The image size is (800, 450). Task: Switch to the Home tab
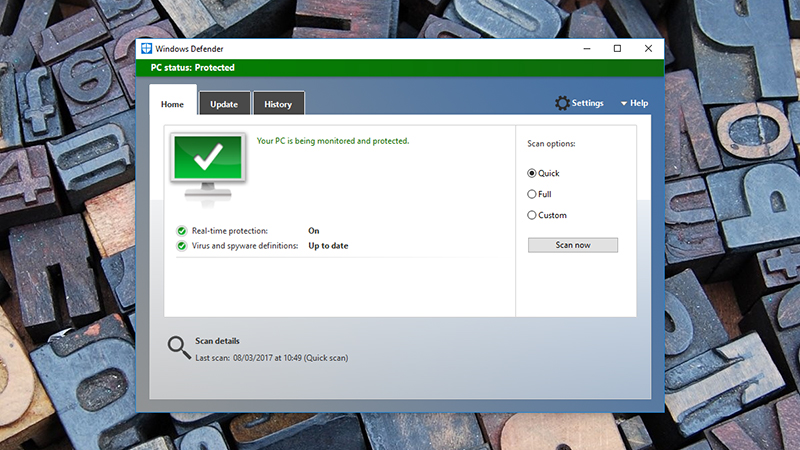[x=172, y=104]
